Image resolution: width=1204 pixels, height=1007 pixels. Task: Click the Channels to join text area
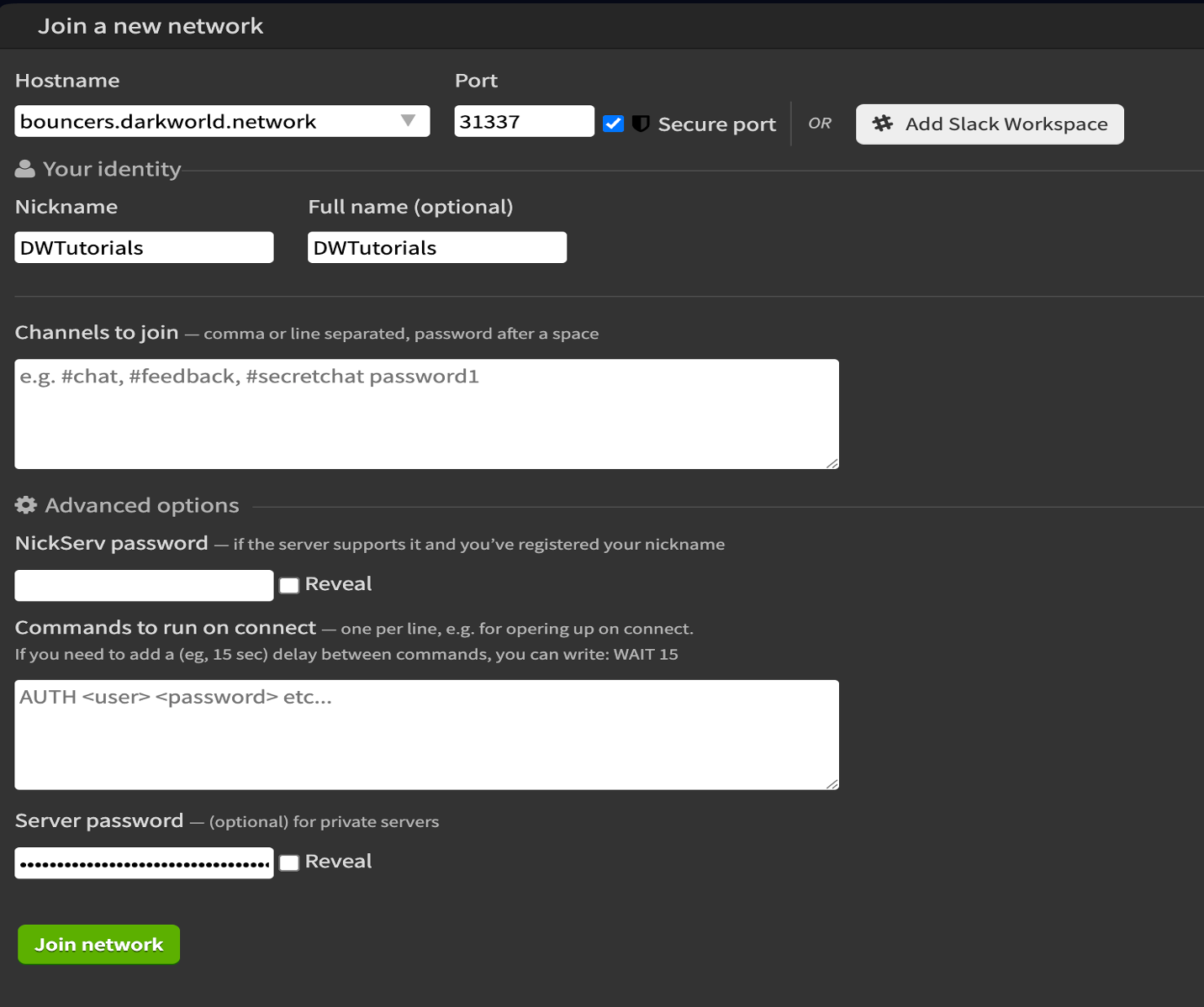(426, 414)
